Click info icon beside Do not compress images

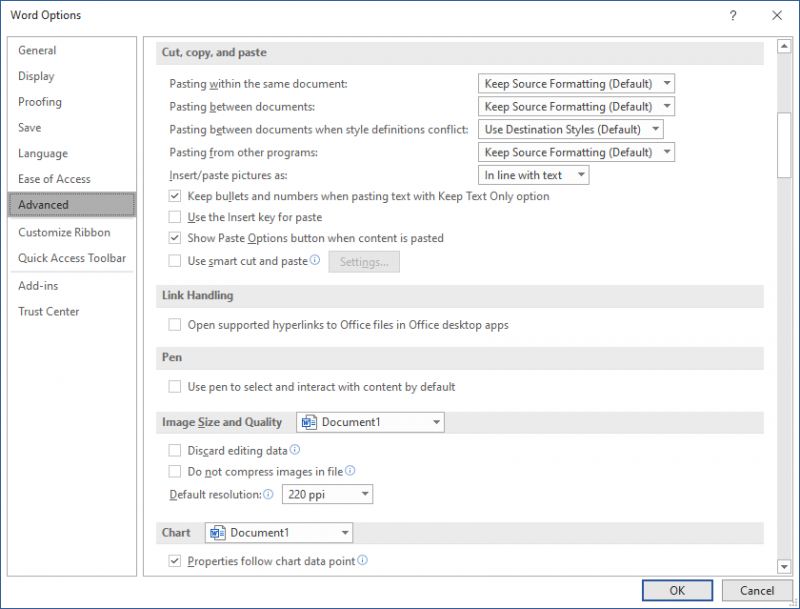(x=350, y=471)
